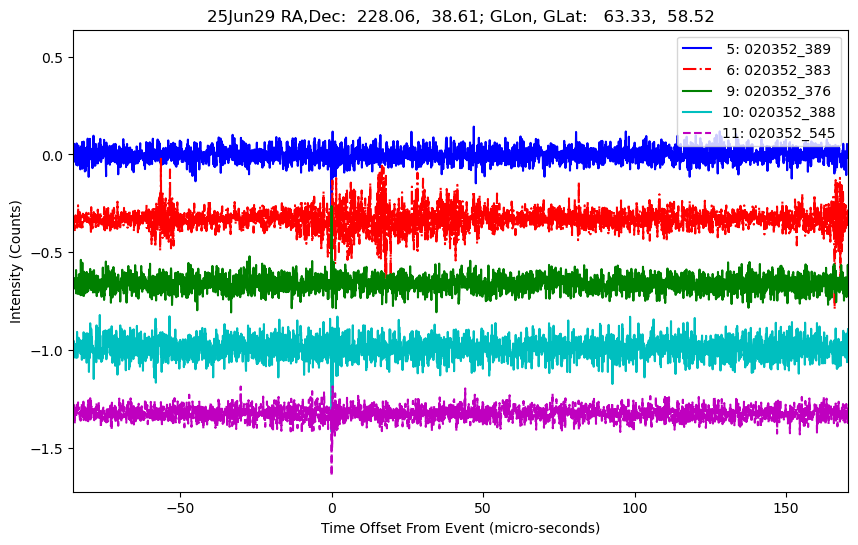Image resolution: width=858 pixels, height=545 pixels.
Task: Click the magenta dashed line sample in the legend
Action: coord(697,133)
